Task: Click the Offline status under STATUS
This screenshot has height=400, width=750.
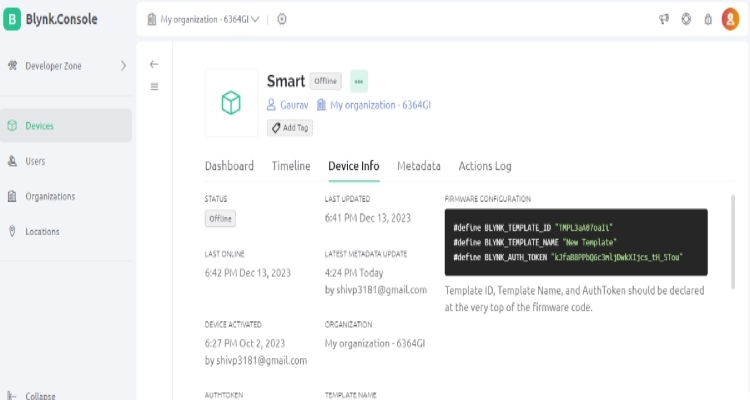Action: [220, 219]
